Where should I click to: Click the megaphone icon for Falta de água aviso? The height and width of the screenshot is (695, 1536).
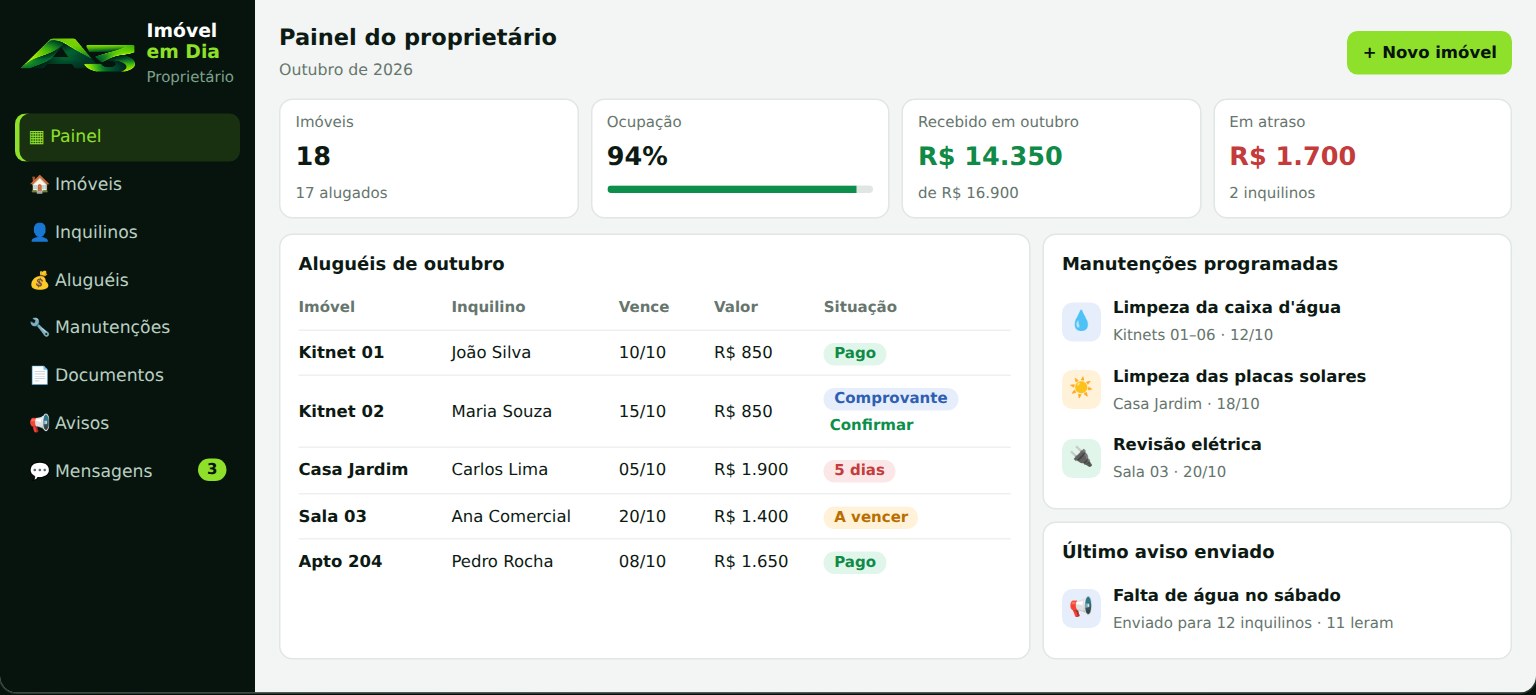(x=1081, y=608)
